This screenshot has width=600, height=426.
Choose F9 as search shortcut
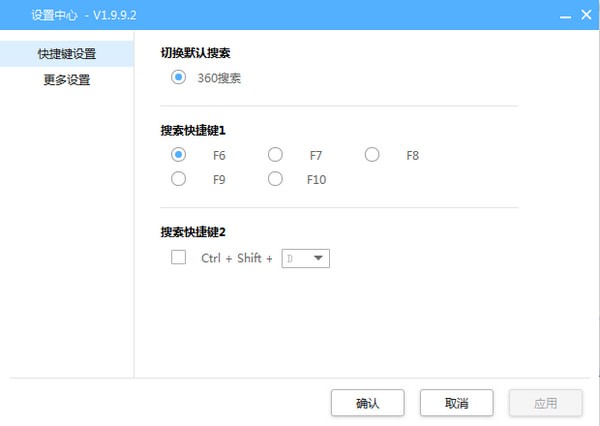tap(178, 179)
